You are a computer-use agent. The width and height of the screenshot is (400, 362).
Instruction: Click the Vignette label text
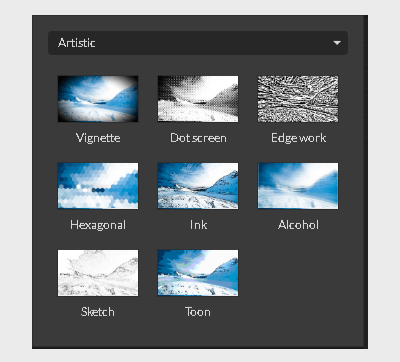click(98, 138)
